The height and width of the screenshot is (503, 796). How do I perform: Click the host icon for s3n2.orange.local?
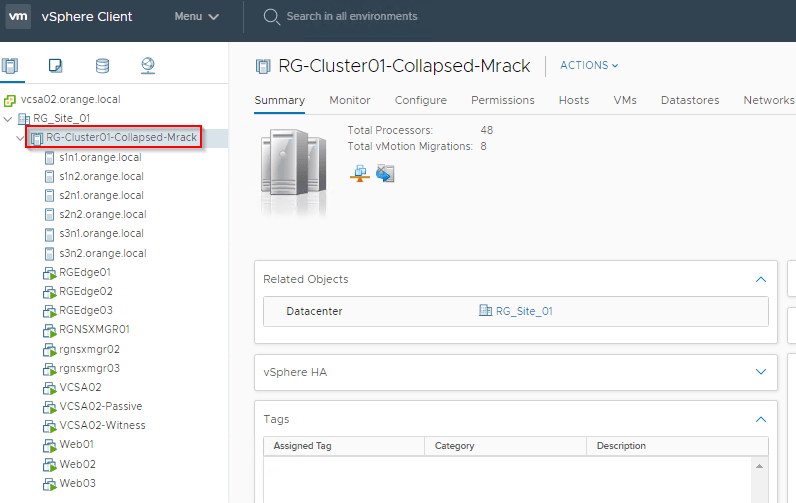[x=49, y=253]
